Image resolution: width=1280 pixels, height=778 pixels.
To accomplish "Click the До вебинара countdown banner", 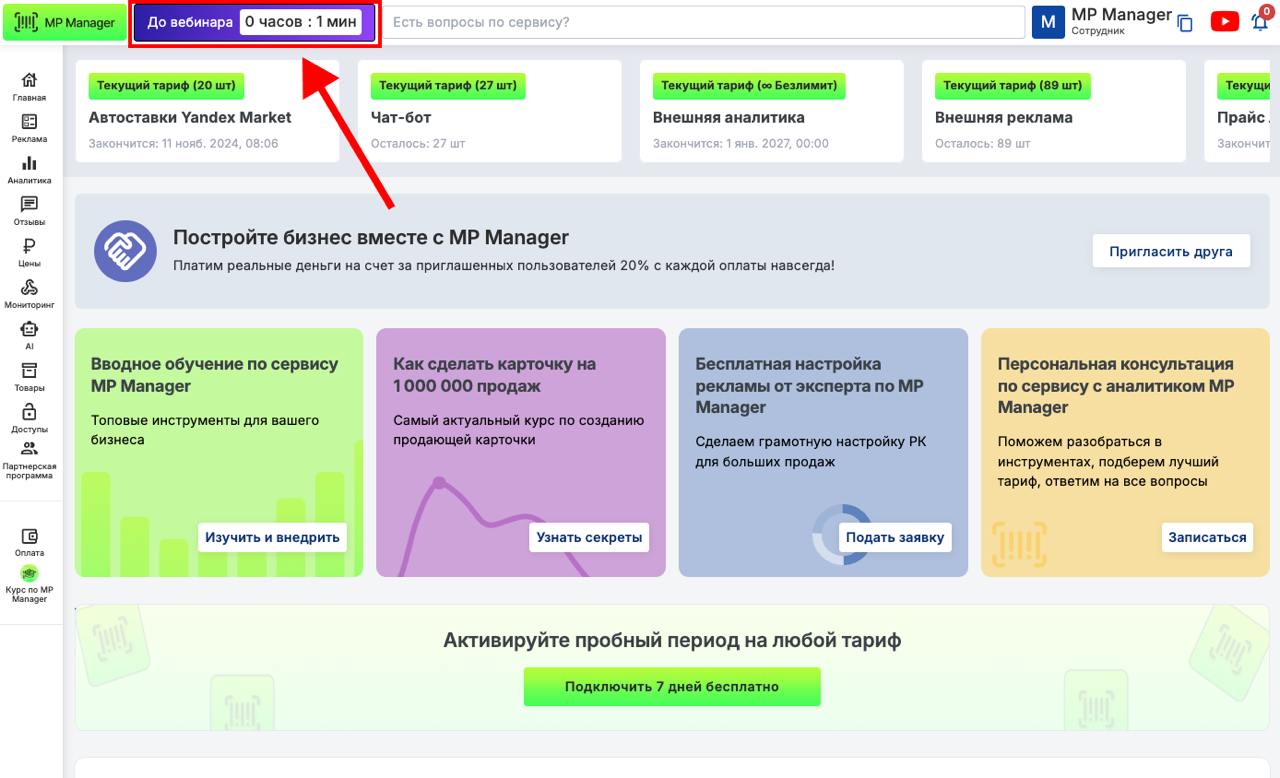I will pyautogui.click(x=255, y=22).
